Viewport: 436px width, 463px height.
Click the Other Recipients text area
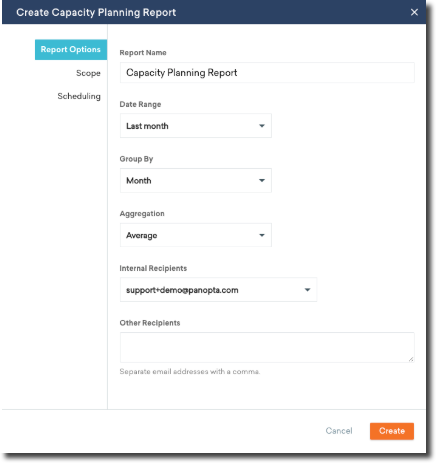[x=267, y=347]
